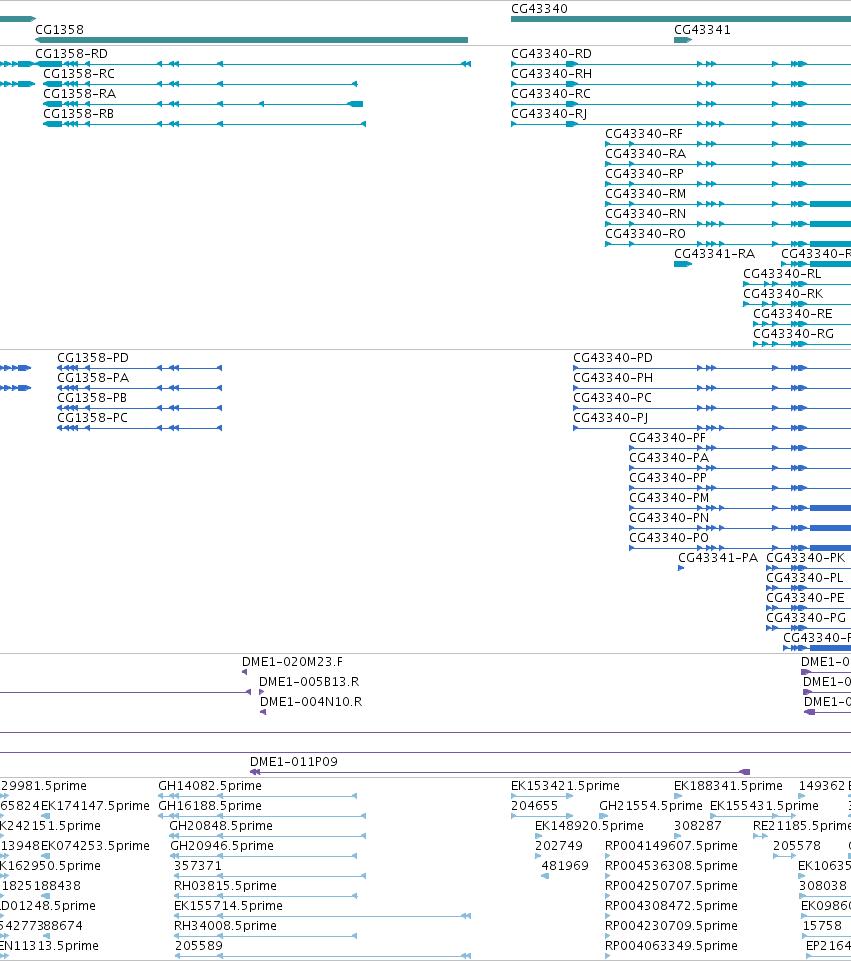Screen dimensions: 851x961
Task: Select EST EK155714.5prime
Action: point(229,905)
